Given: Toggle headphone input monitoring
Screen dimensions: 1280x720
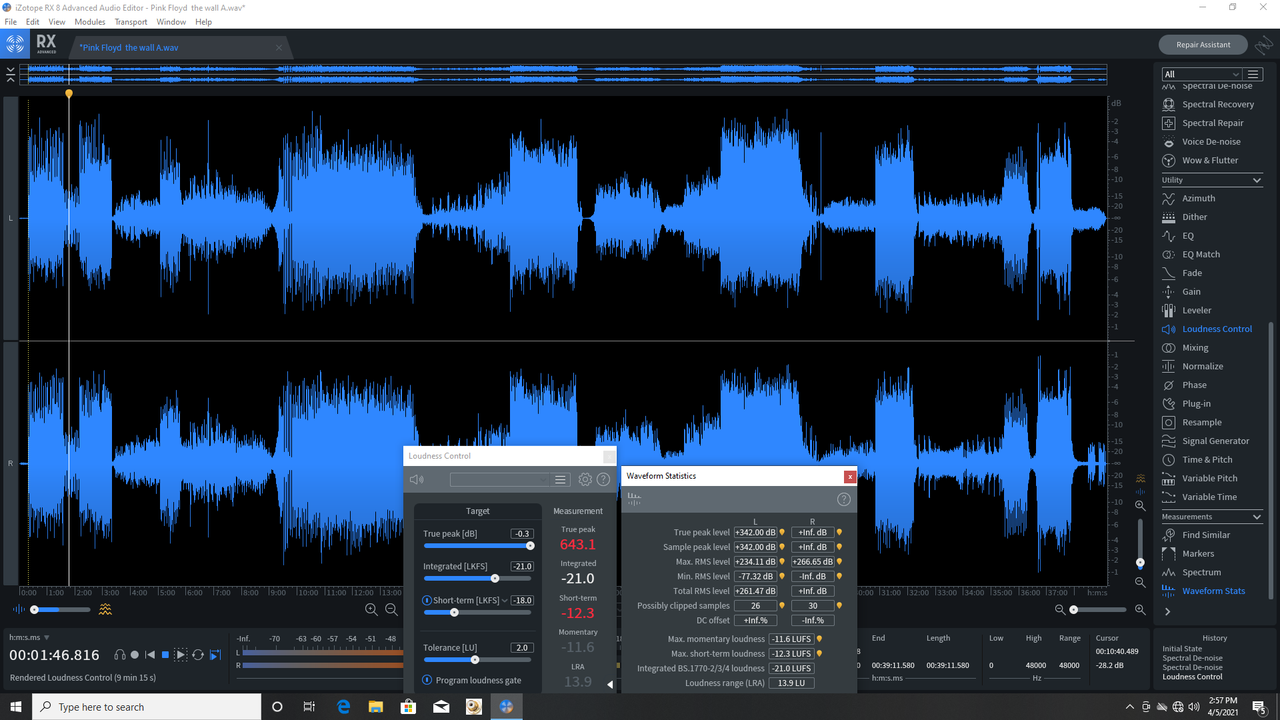Looking at the screenshot, I should 120,655.
